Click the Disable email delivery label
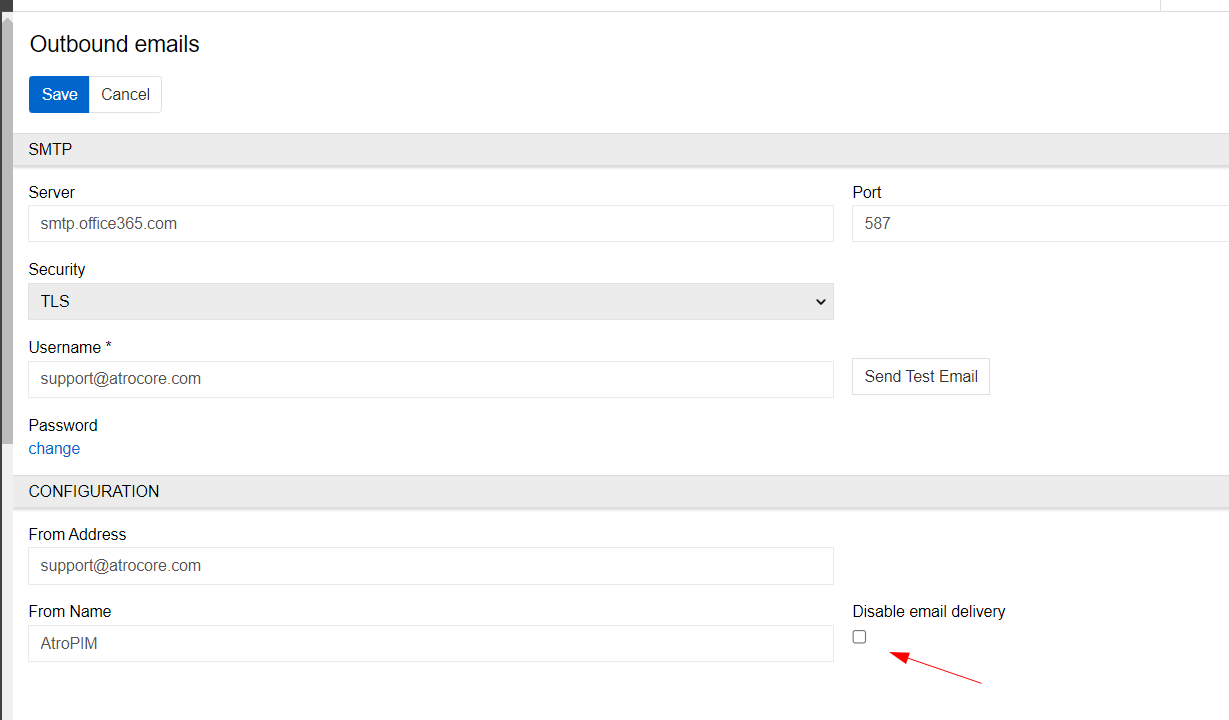The height and width of the screenshot is (720, 1229). [928, 612]
